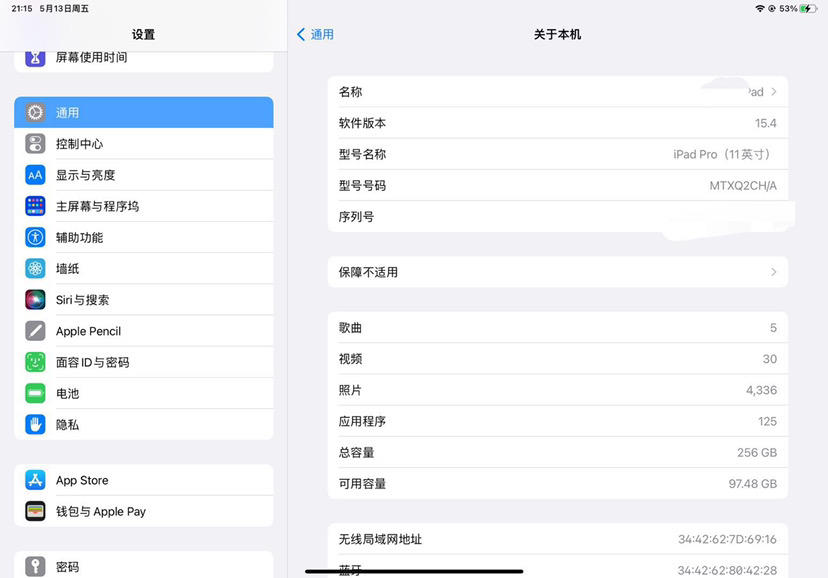Tap the Display & Brightness AA icon
The image size is (828, 578).
pyautogui.click(x=35, y=175)
